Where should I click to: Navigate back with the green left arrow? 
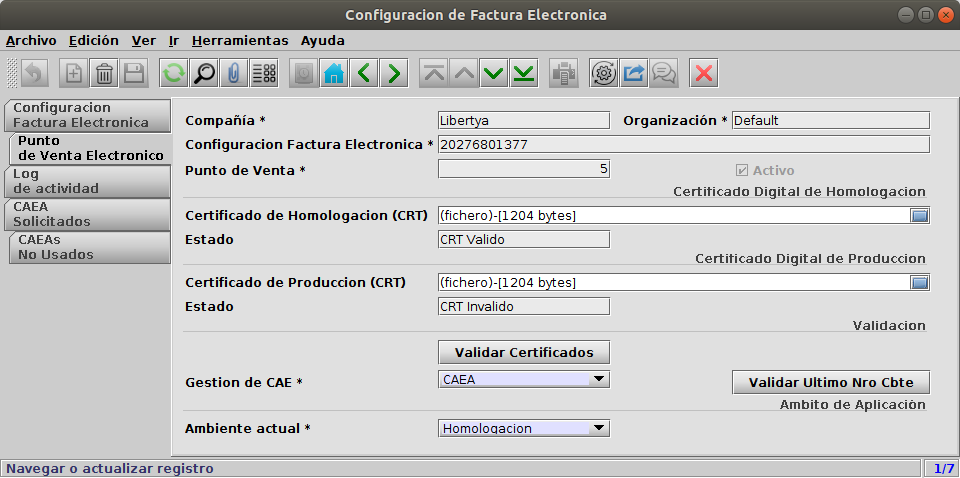point(364,74)
